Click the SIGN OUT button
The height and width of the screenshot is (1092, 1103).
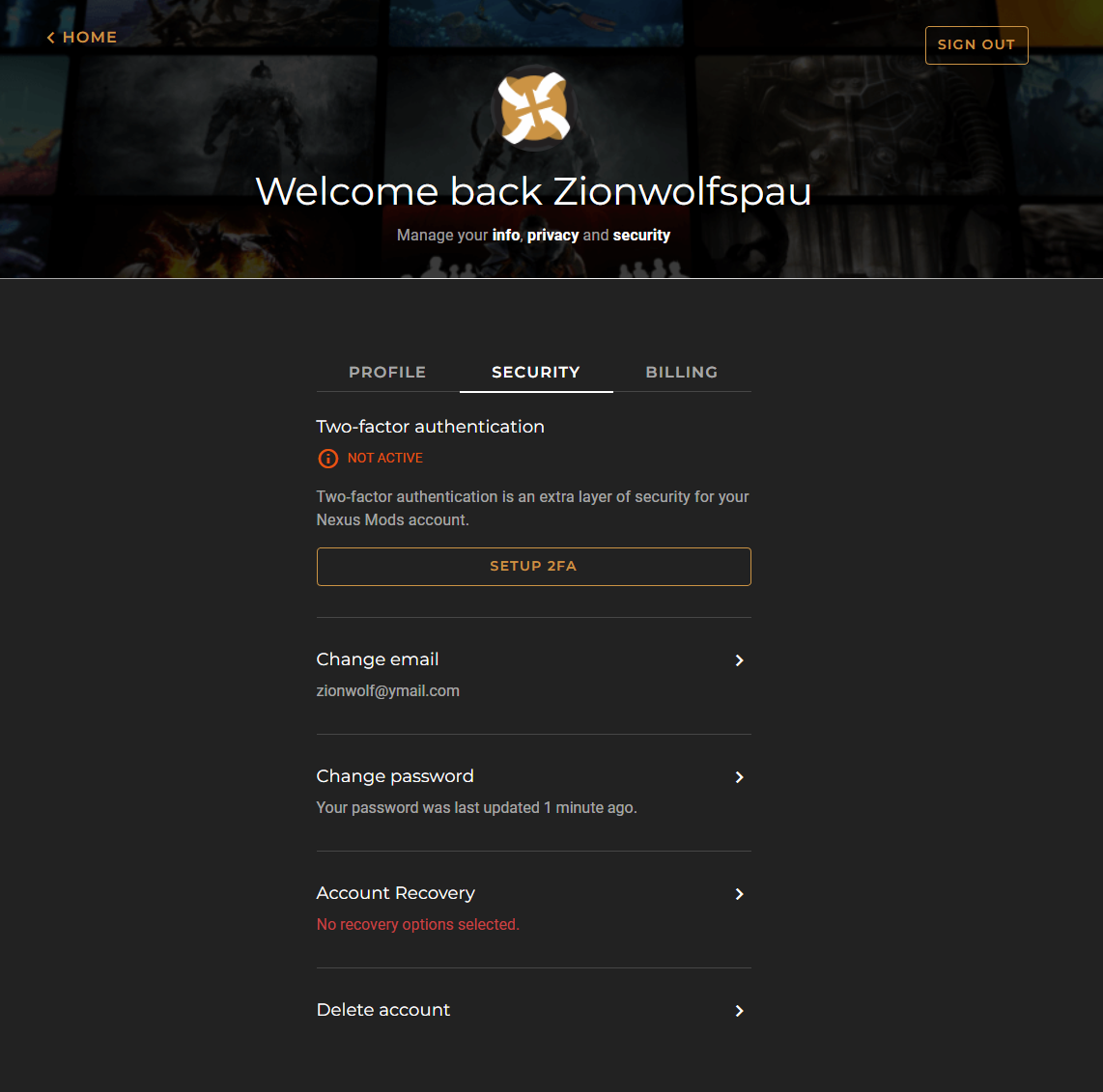pyautogui.click(x=976, y=45)
